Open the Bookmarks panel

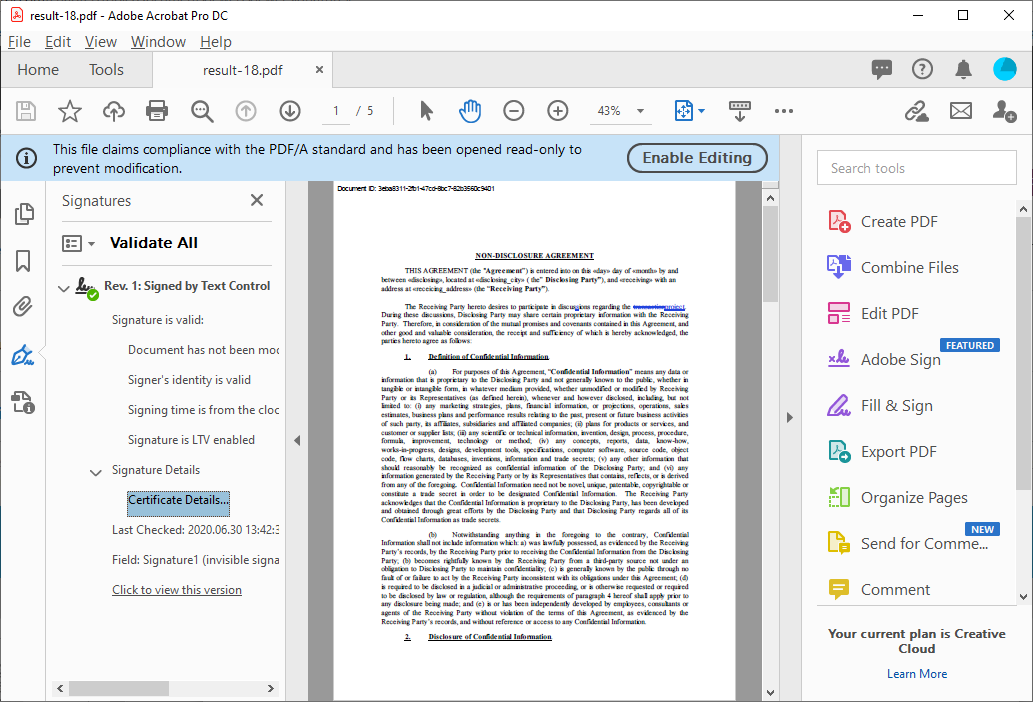tap(23, 261)
